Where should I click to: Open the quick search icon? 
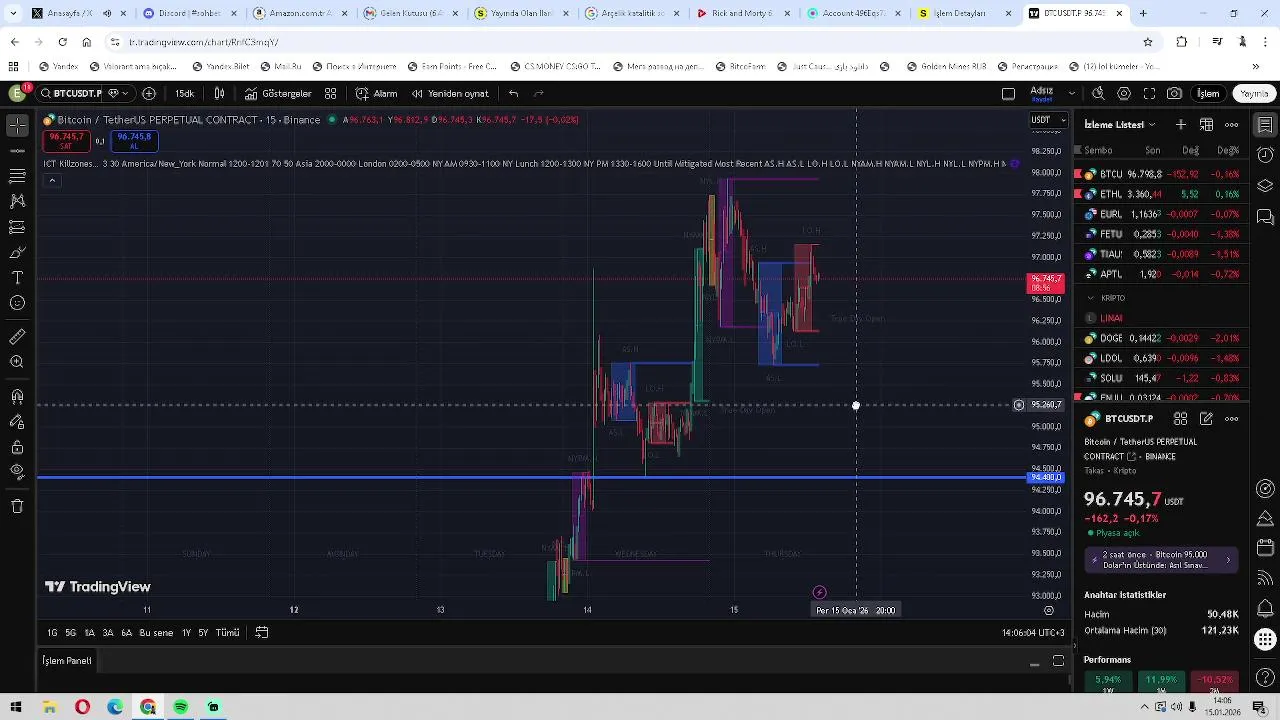click(1098, 93)
